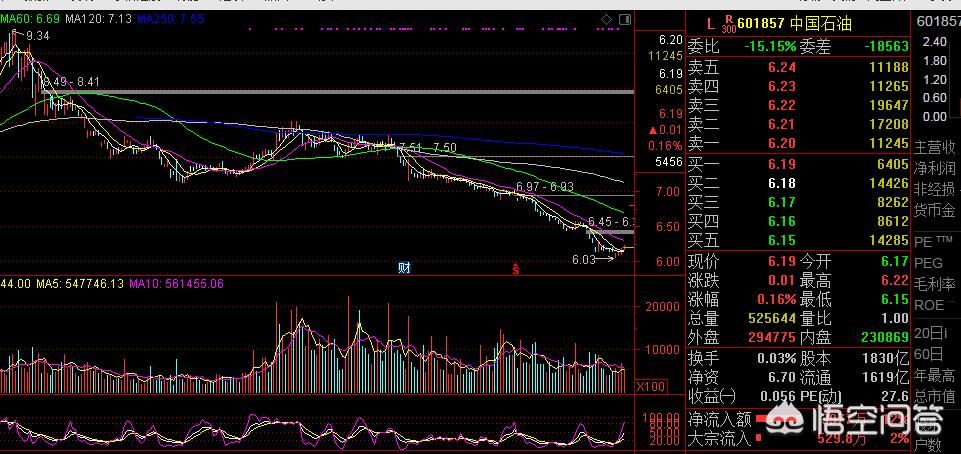The width and height of the screenshot is (961, 454).
Task: Click the MA5 volume indicator label
Action: [83, 284]
